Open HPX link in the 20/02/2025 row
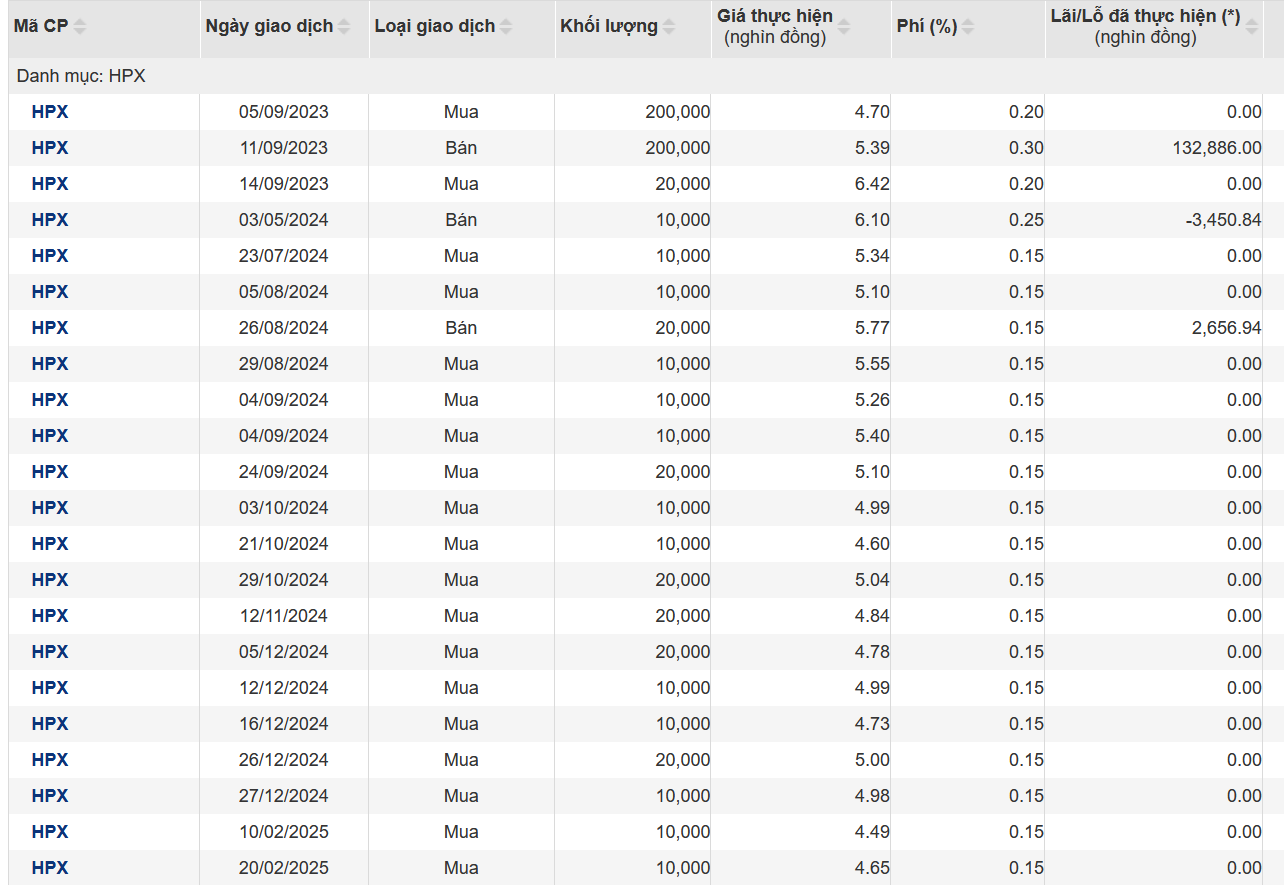Screen dimensions: 1284x885 point(50,868)
